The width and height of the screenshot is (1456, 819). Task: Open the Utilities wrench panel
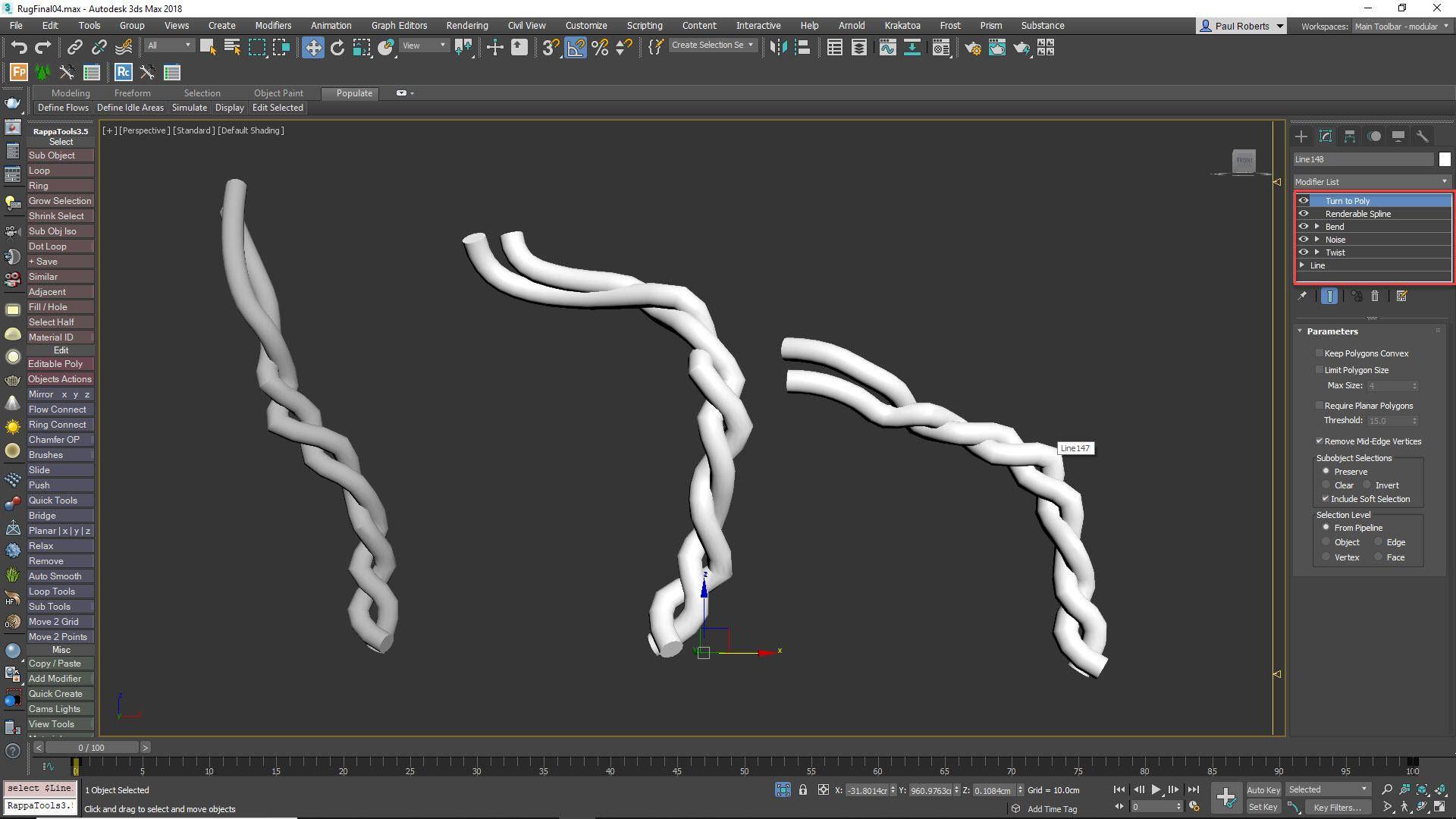1423,136
